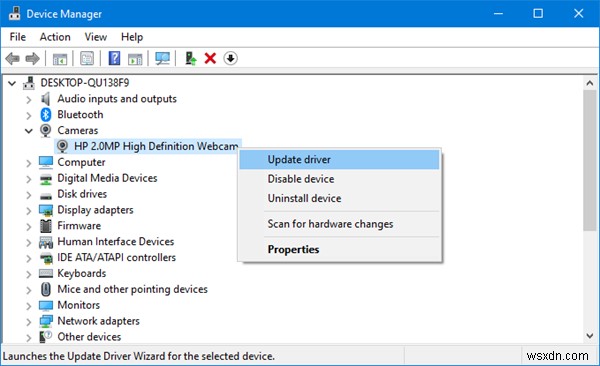This screenshot has width=600, height=366.
Task: Click the scrollbar down arrow
Action: [590, 336]
